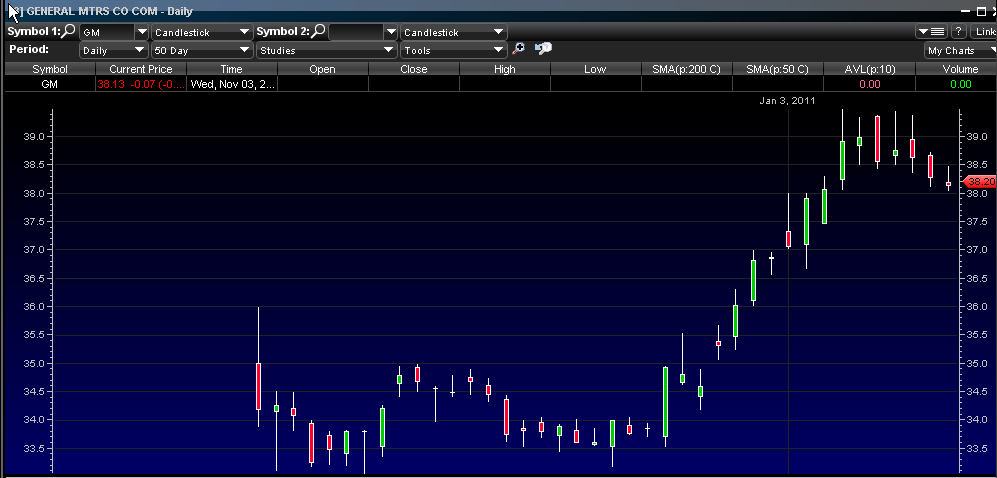Open the My Charts dropdown

click(x=961, y=50)
